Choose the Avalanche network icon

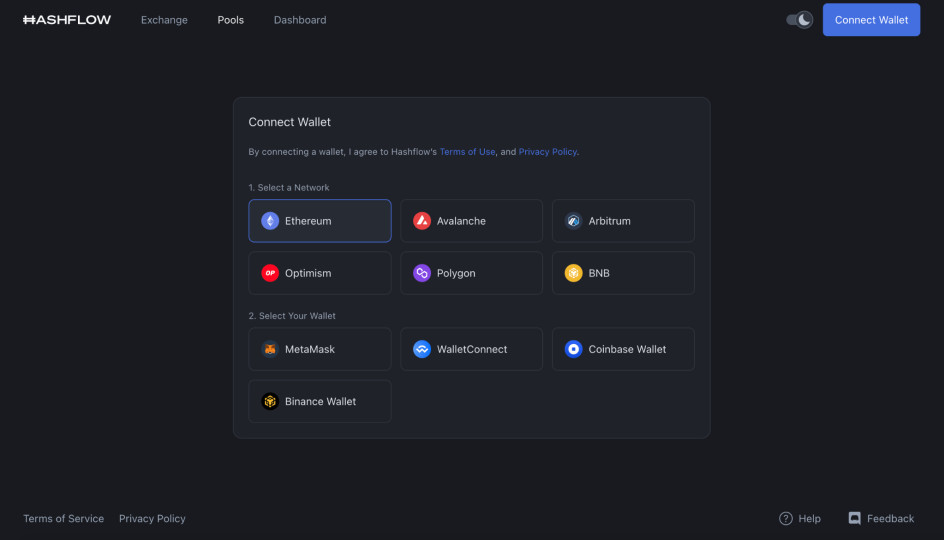tap(421, 221)
